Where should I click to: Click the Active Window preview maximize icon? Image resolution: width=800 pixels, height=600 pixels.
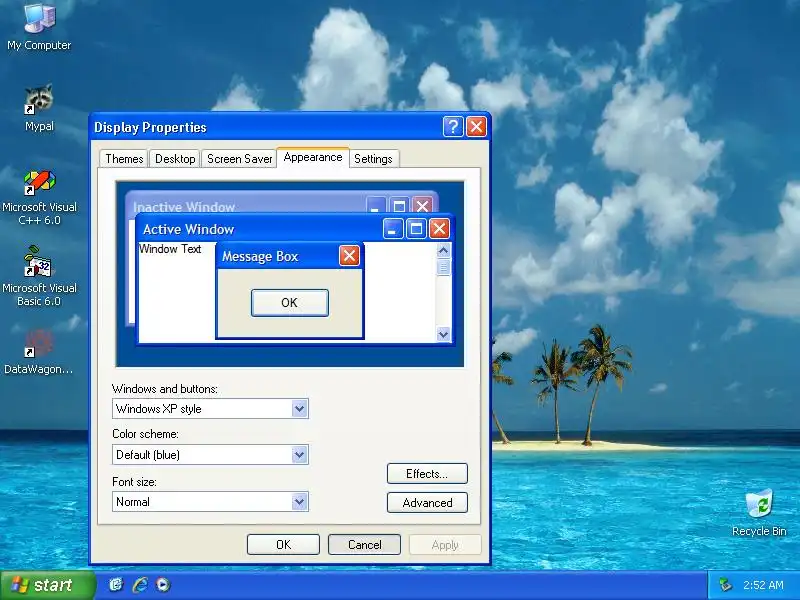[416, 229]
